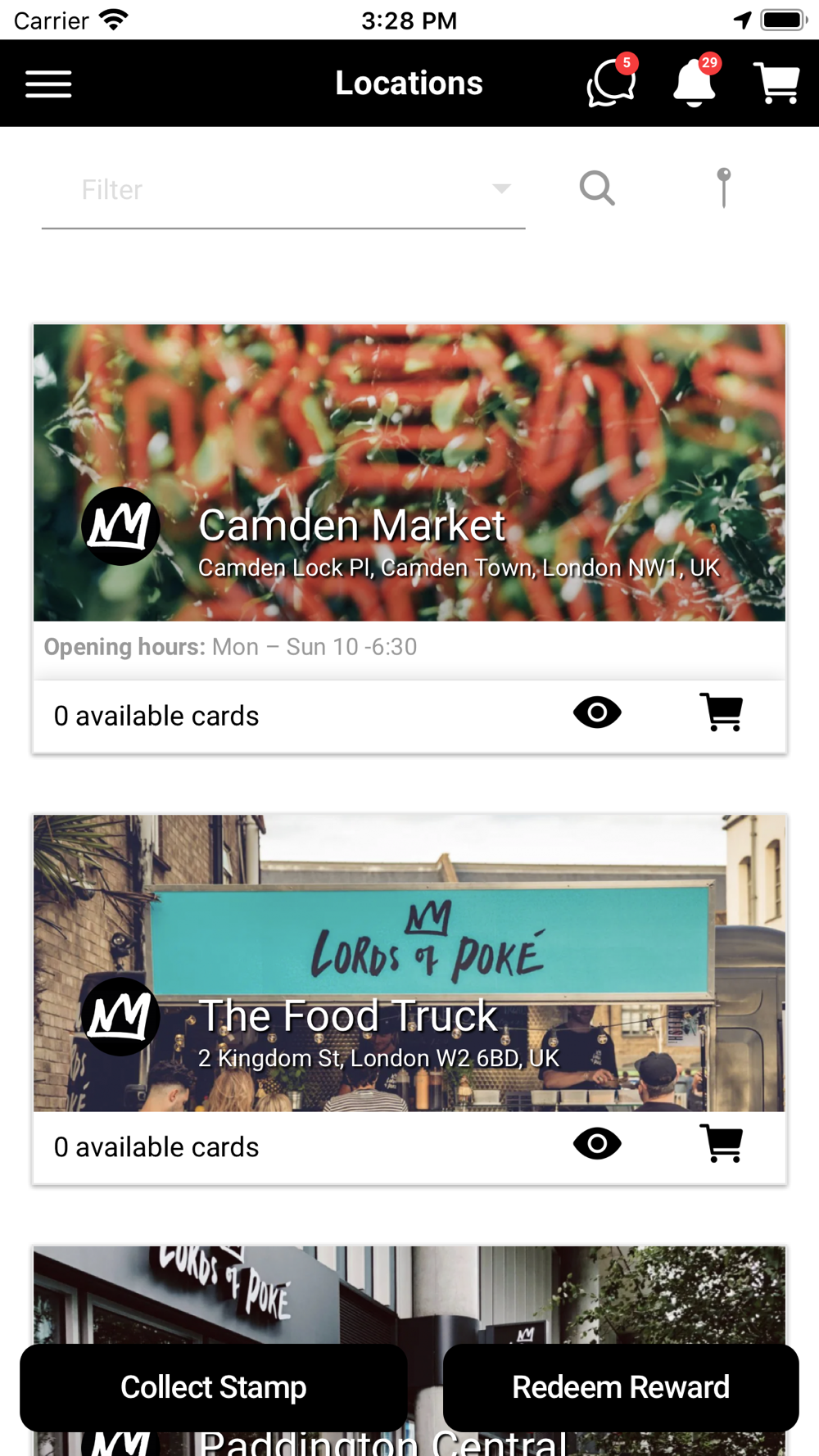Image resolution: width=819 pixels, height=1456 pixels.
Task: Tap Redeem Reward button
Action: click(x=621, y=1387)
